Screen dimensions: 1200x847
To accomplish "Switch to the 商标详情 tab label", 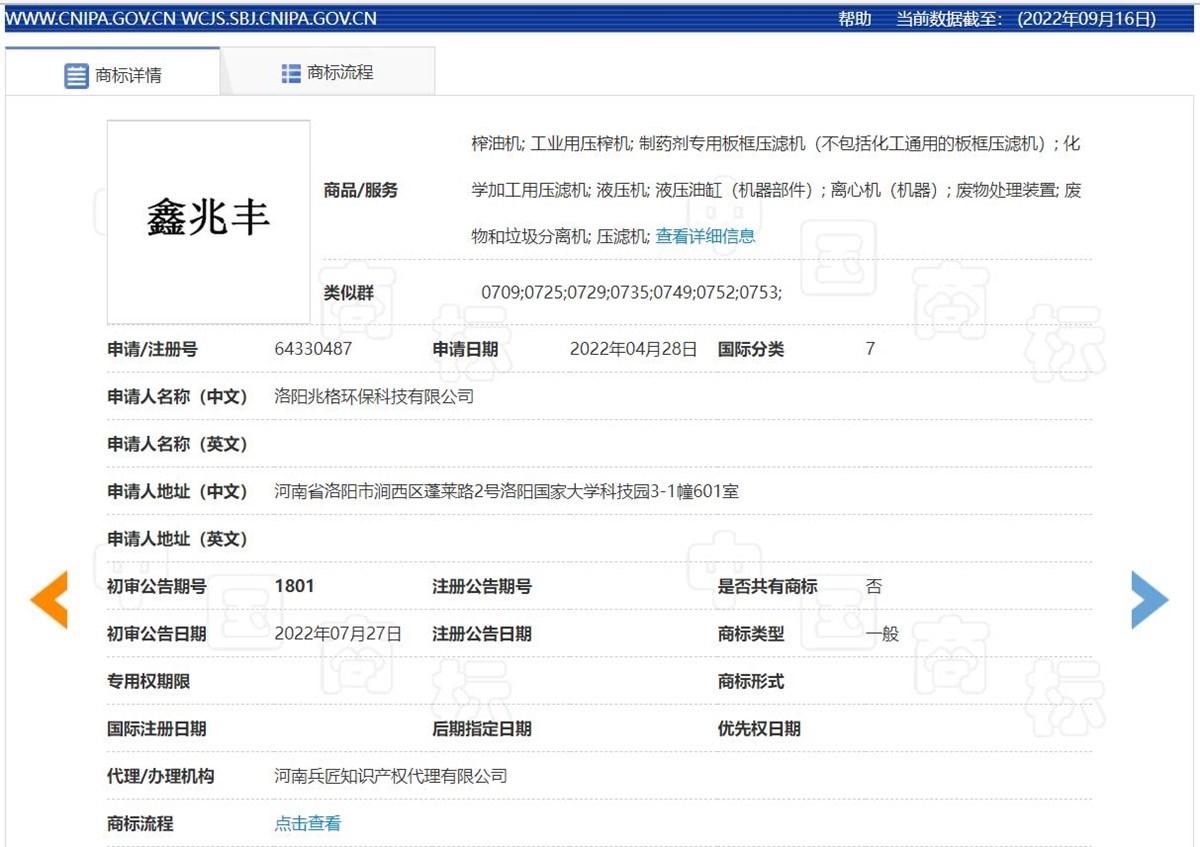I will tap(128, 76).
